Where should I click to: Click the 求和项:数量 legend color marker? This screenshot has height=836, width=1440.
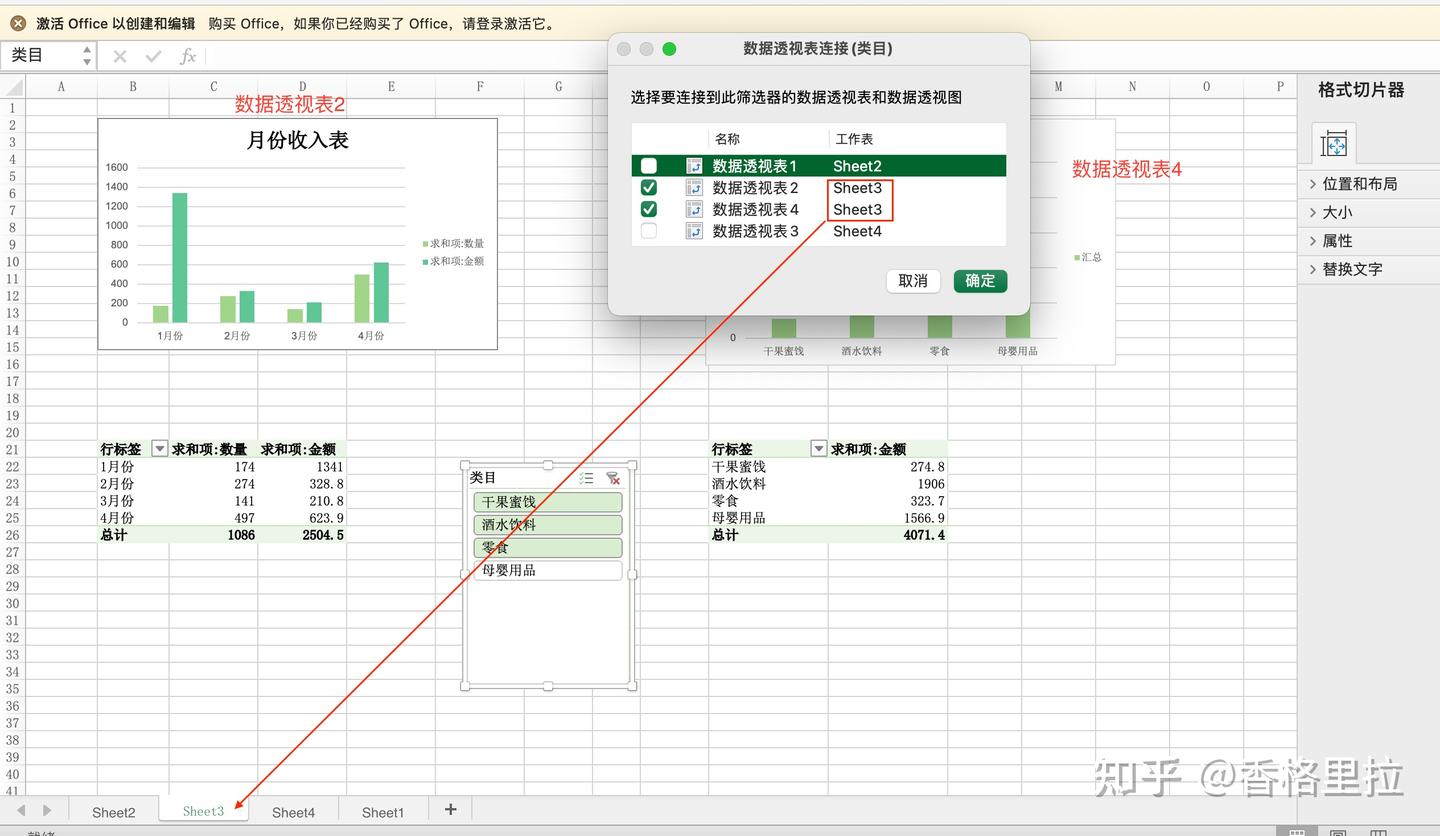coord(426,244)
